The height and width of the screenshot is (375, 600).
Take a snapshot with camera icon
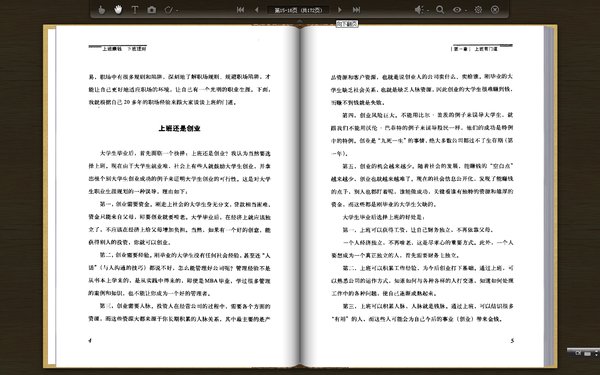click(152, 10)
